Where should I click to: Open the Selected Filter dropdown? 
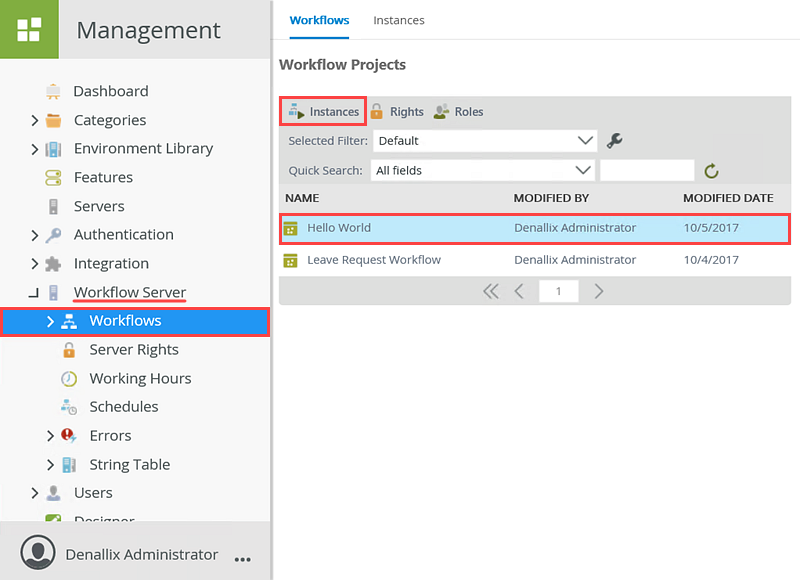tap(485, 141)
